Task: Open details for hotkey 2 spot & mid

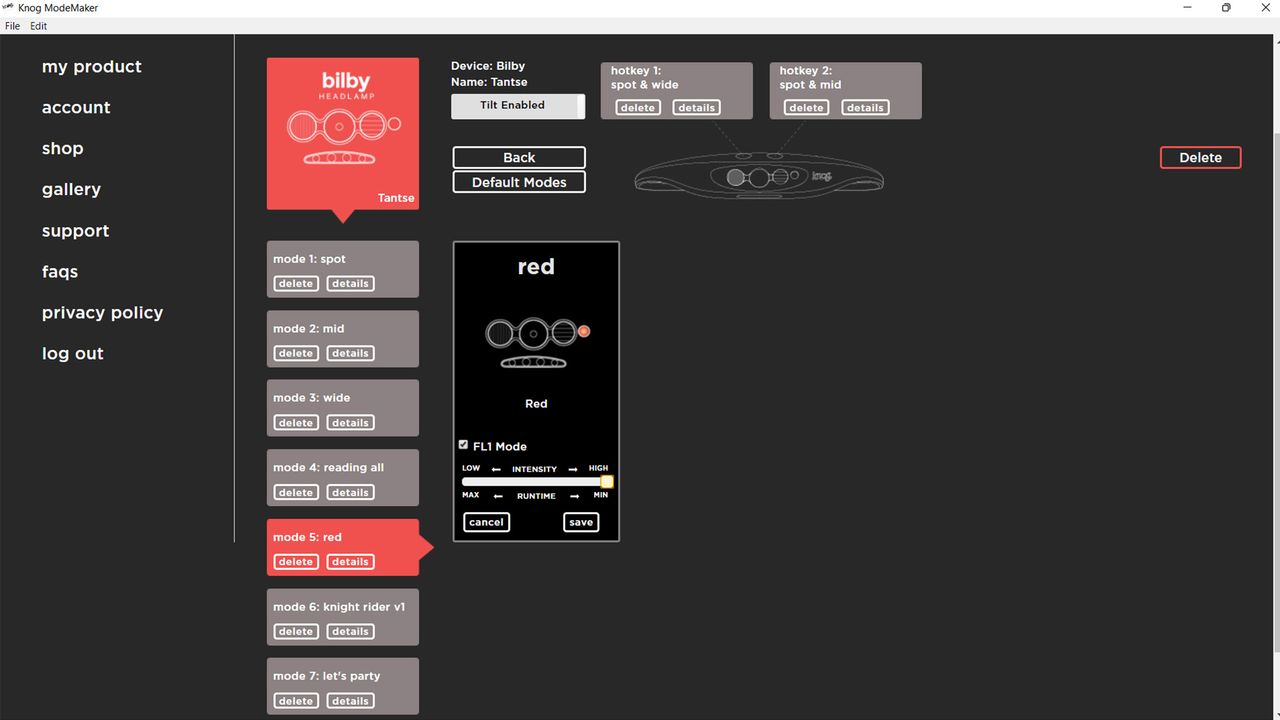Action: click(x=865, y=108)
